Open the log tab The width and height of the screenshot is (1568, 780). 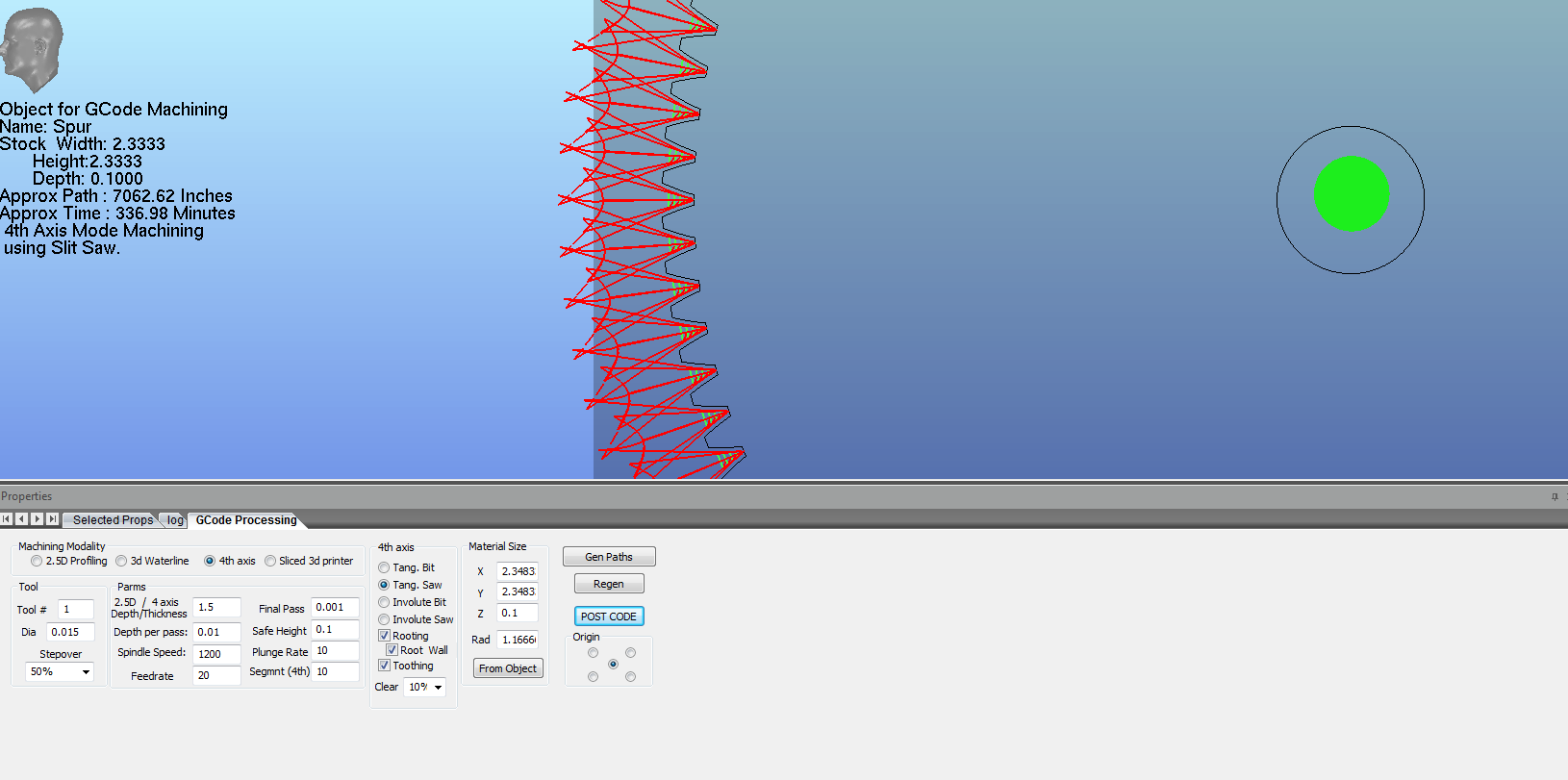pos(175,520)
